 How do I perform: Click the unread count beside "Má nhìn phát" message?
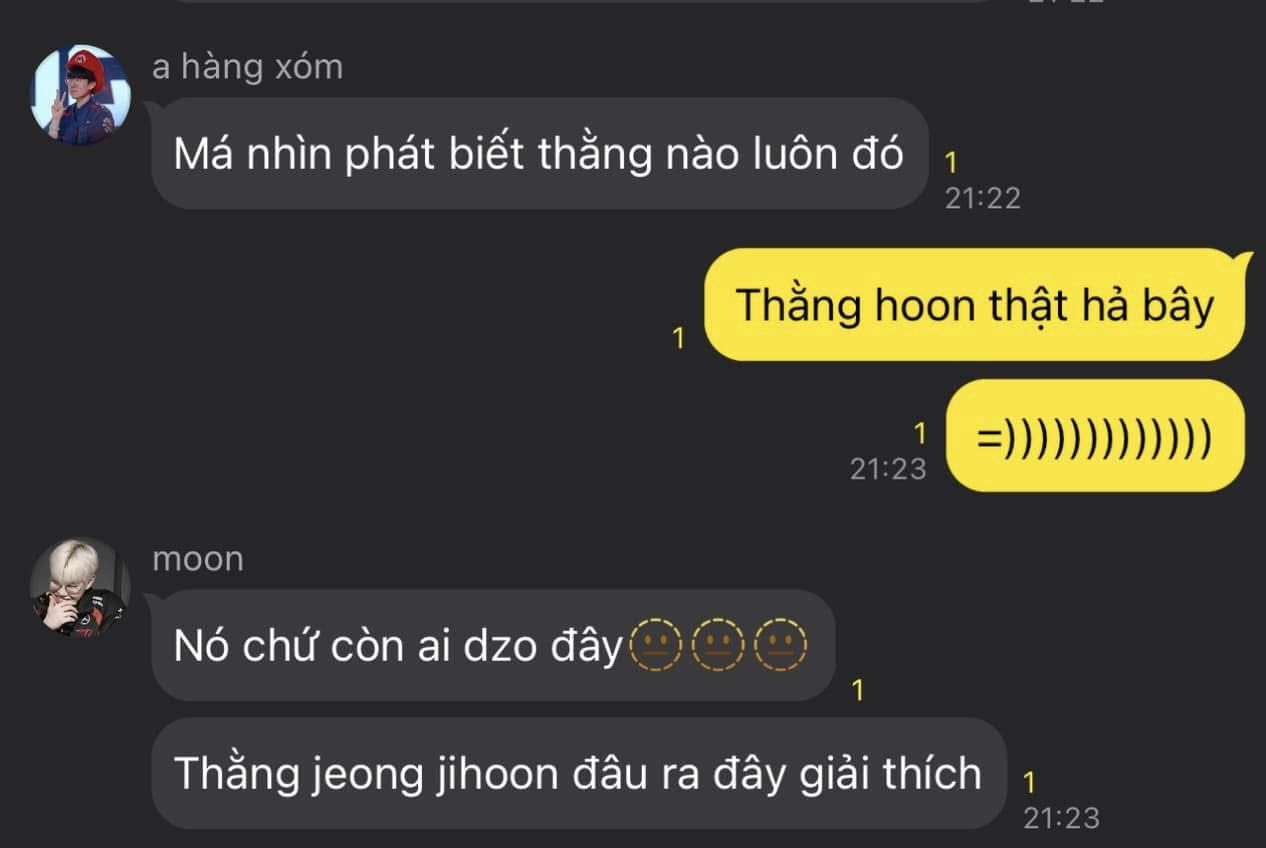point(950,162)
